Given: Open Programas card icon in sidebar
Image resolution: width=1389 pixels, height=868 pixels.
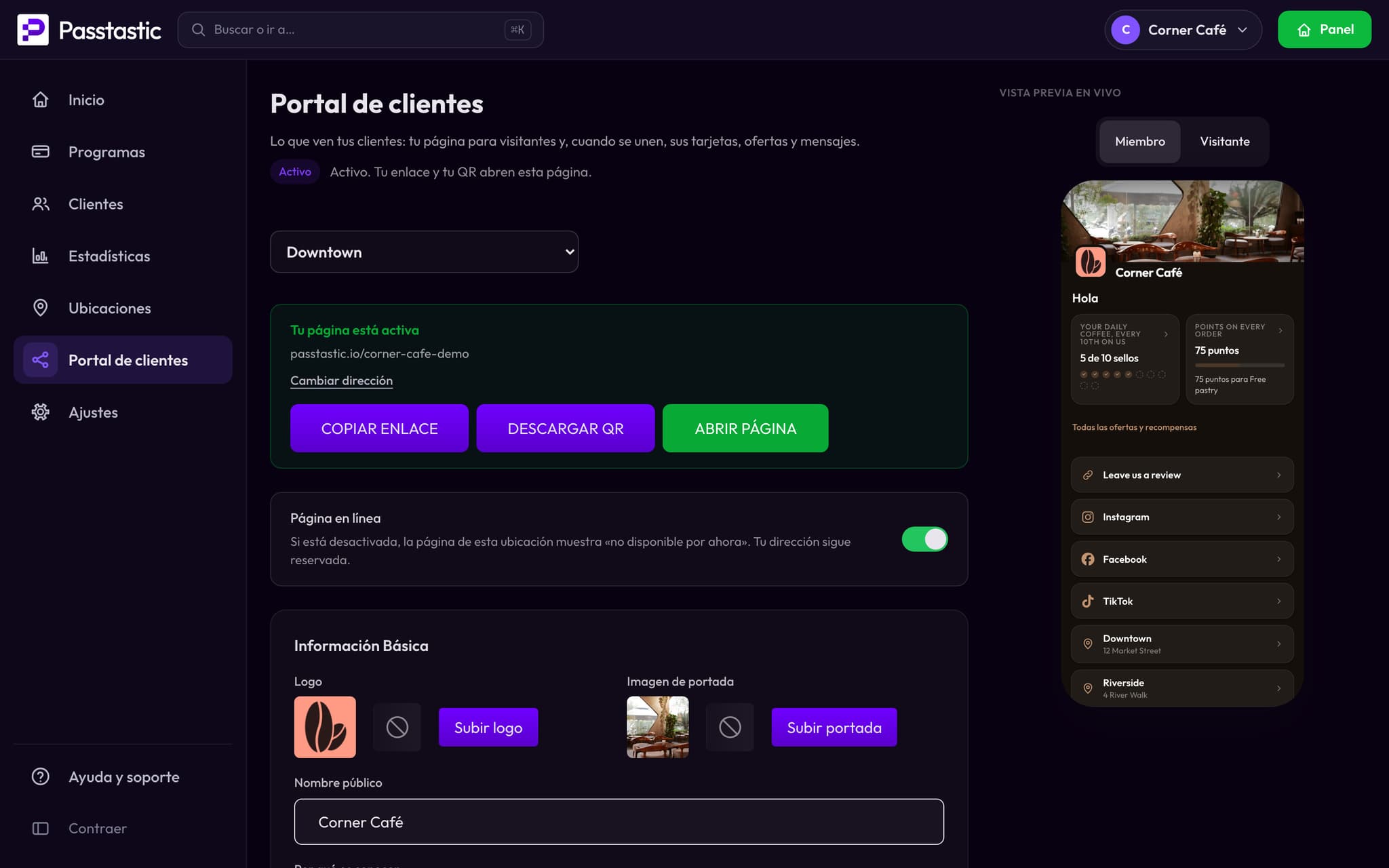Looking at the screenshot, I should tap(41, 152).
